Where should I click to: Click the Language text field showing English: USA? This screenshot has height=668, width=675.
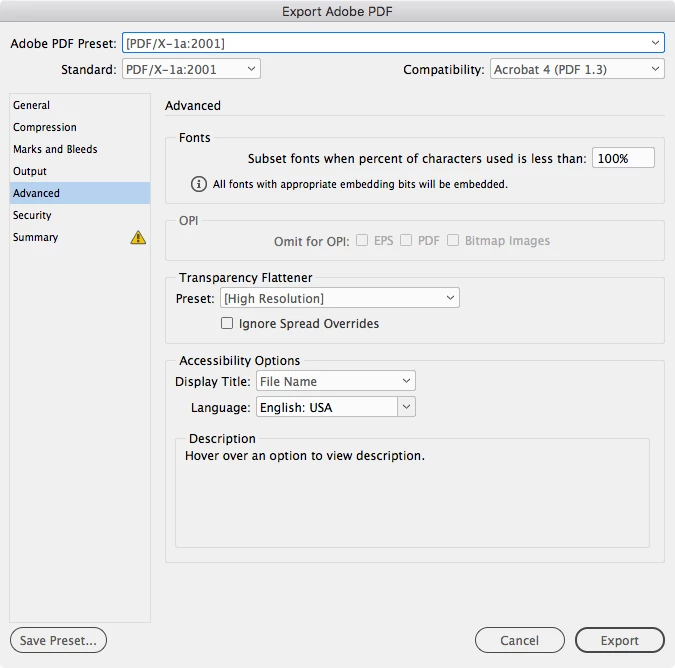tap(327, 407)
